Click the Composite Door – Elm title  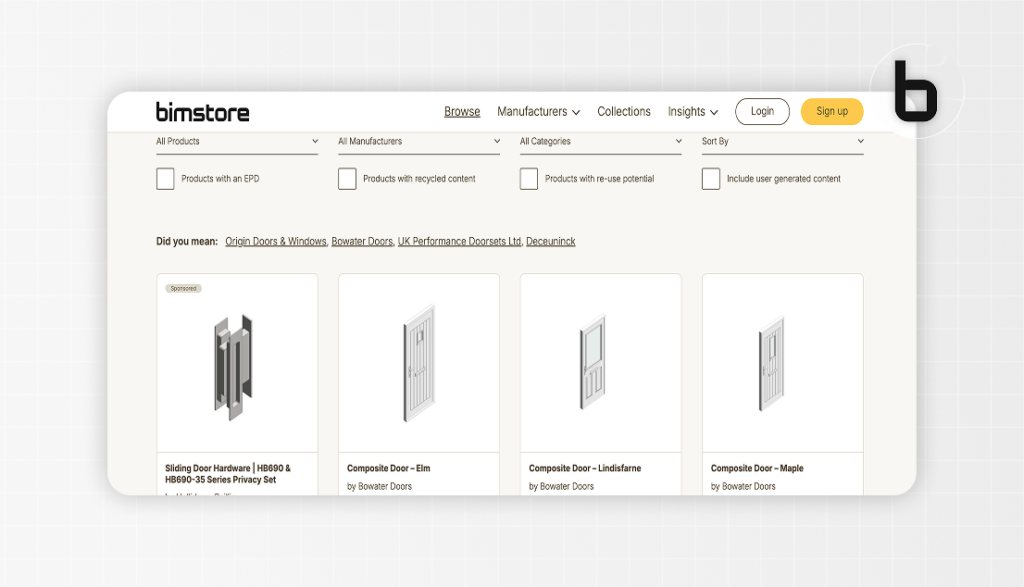(x=389, y=468)
